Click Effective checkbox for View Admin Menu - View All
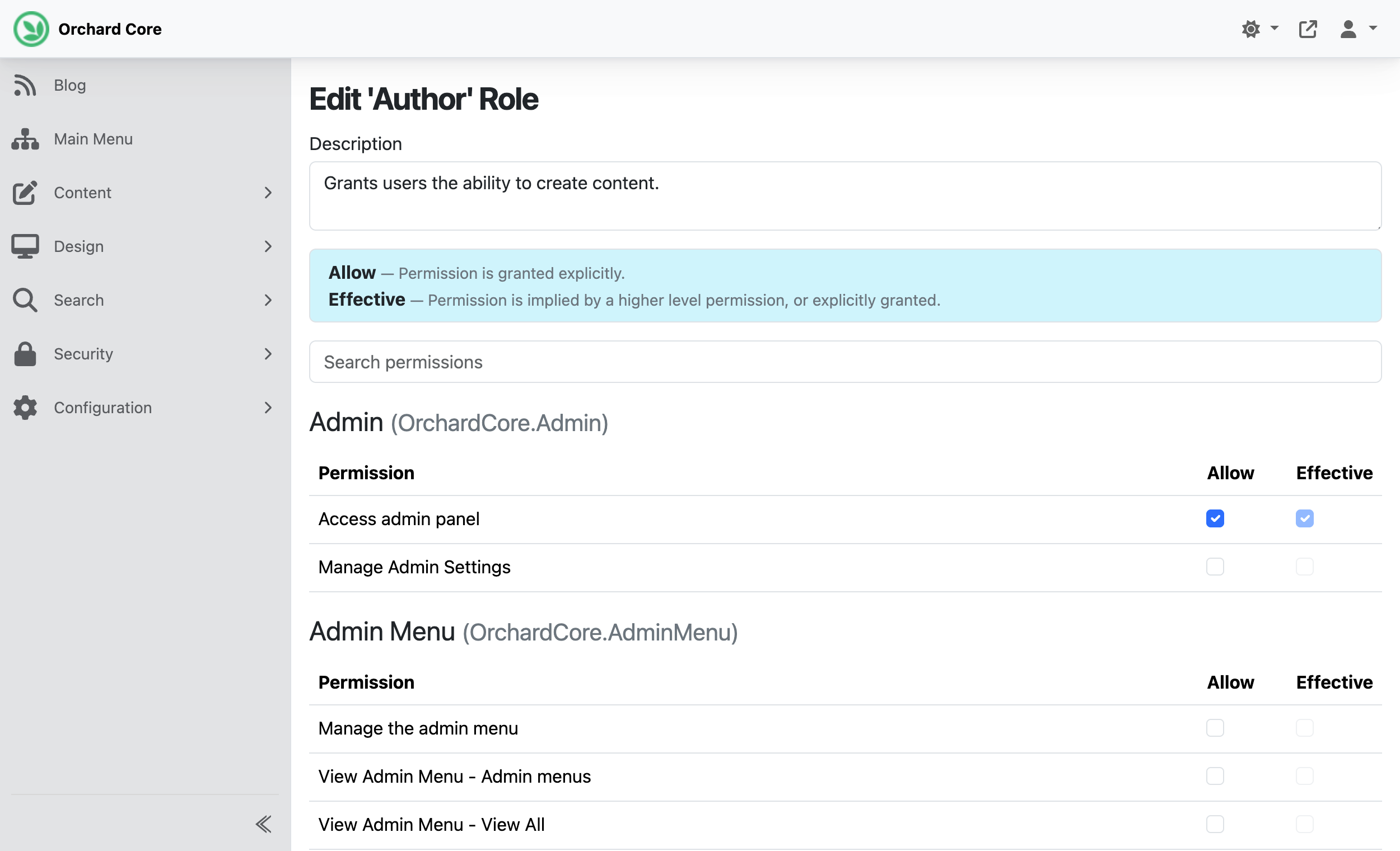Viewport: 1400px width, 851px height. pos(1305,824)
